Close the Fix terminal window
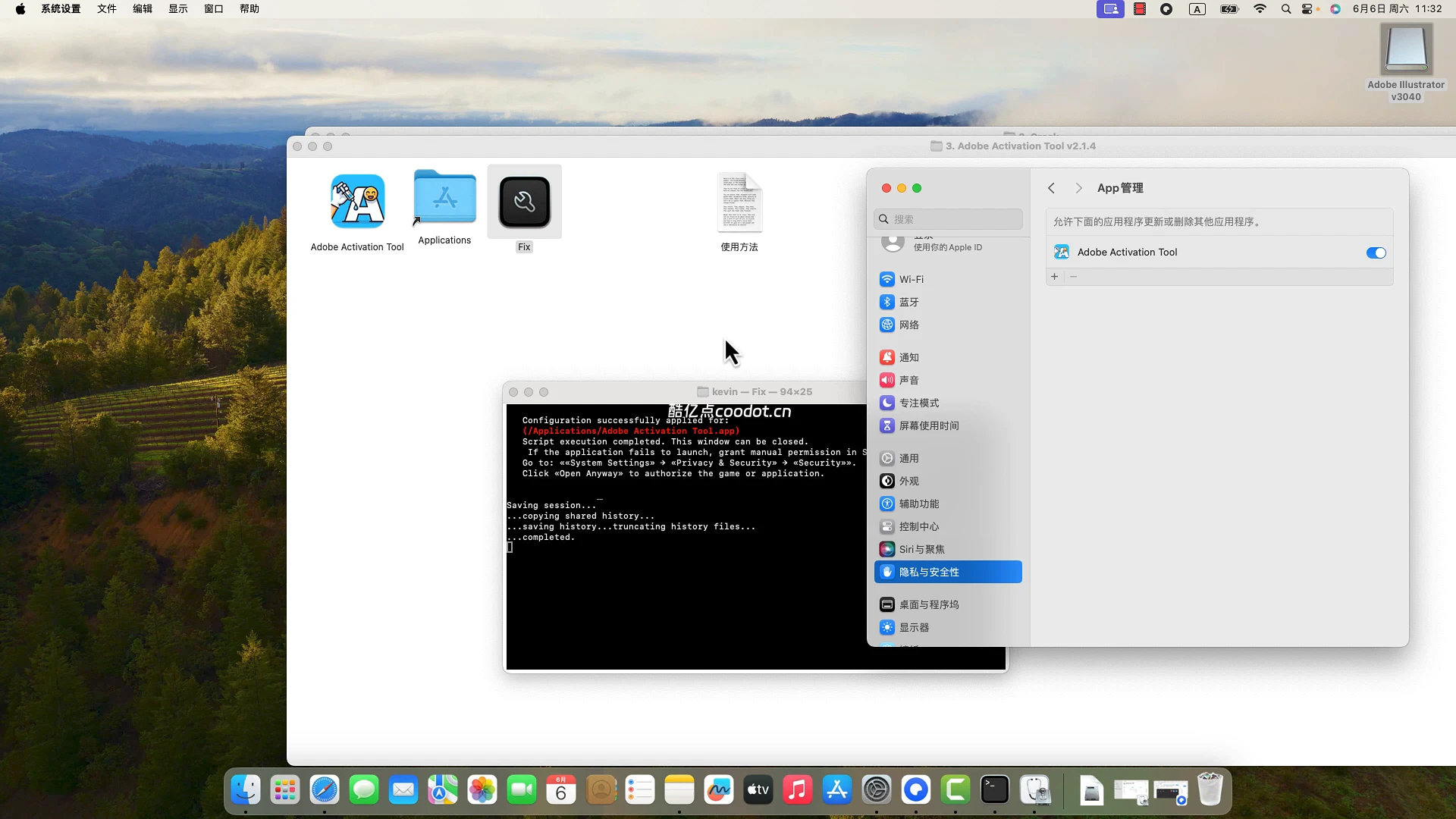 coord(513,392)
